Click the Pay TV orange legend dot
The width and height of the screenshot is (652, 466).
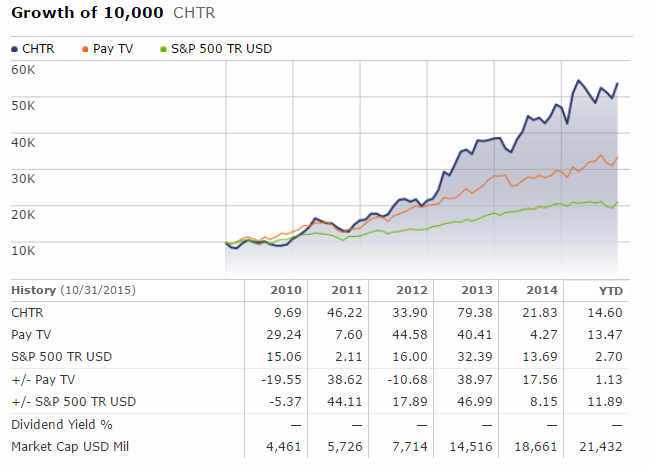click(85, 49)
